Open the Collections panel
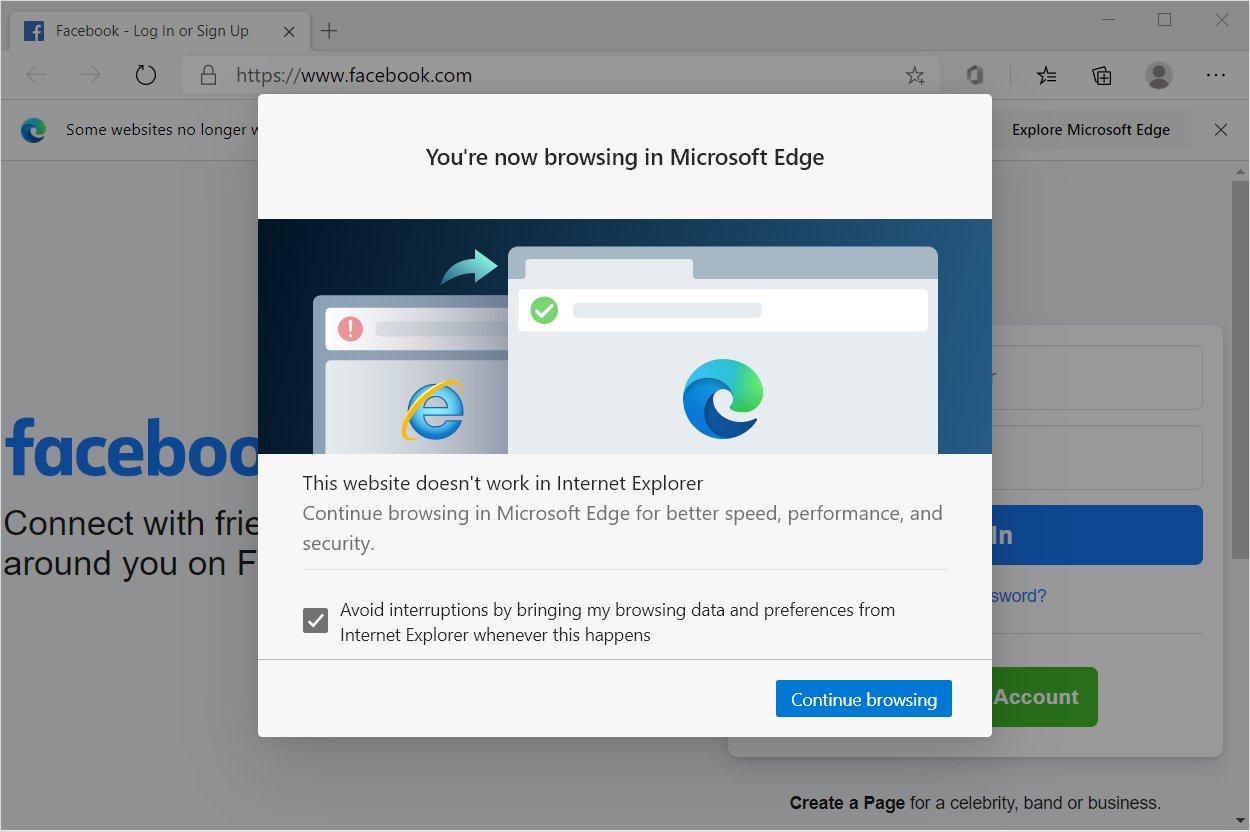The width and height of the screenshot is (1250, 832). click(1101, 74)
